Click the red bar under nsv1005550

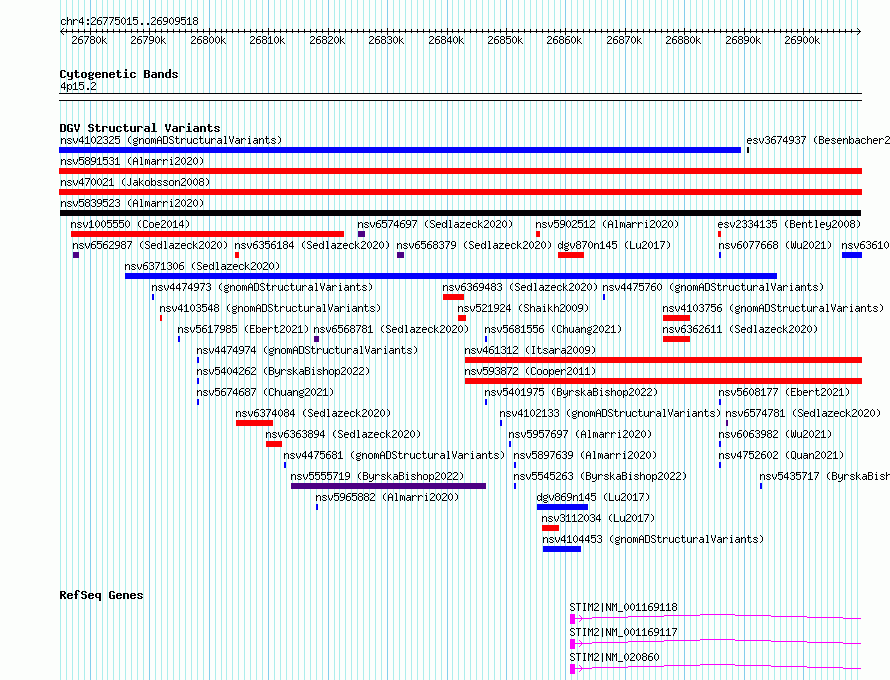207,234
